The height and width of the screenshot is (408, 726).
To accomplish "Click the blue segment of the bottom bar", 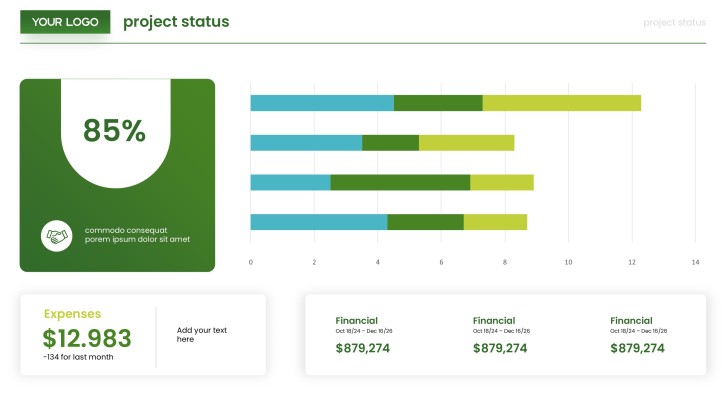I will (319, 222).
